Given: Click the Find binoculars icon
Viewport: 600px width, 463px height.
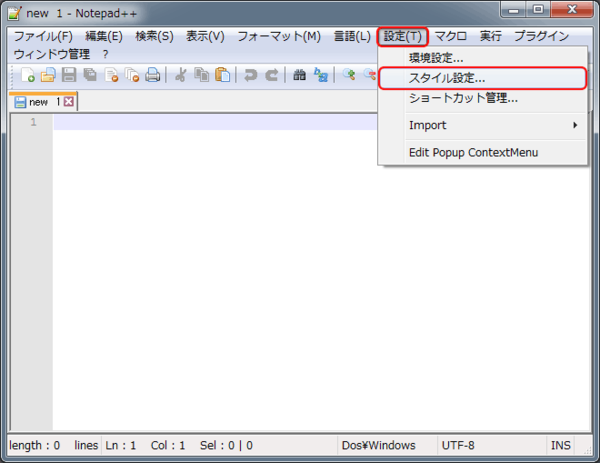Looking at the screenshot, I should coord(300,75).
